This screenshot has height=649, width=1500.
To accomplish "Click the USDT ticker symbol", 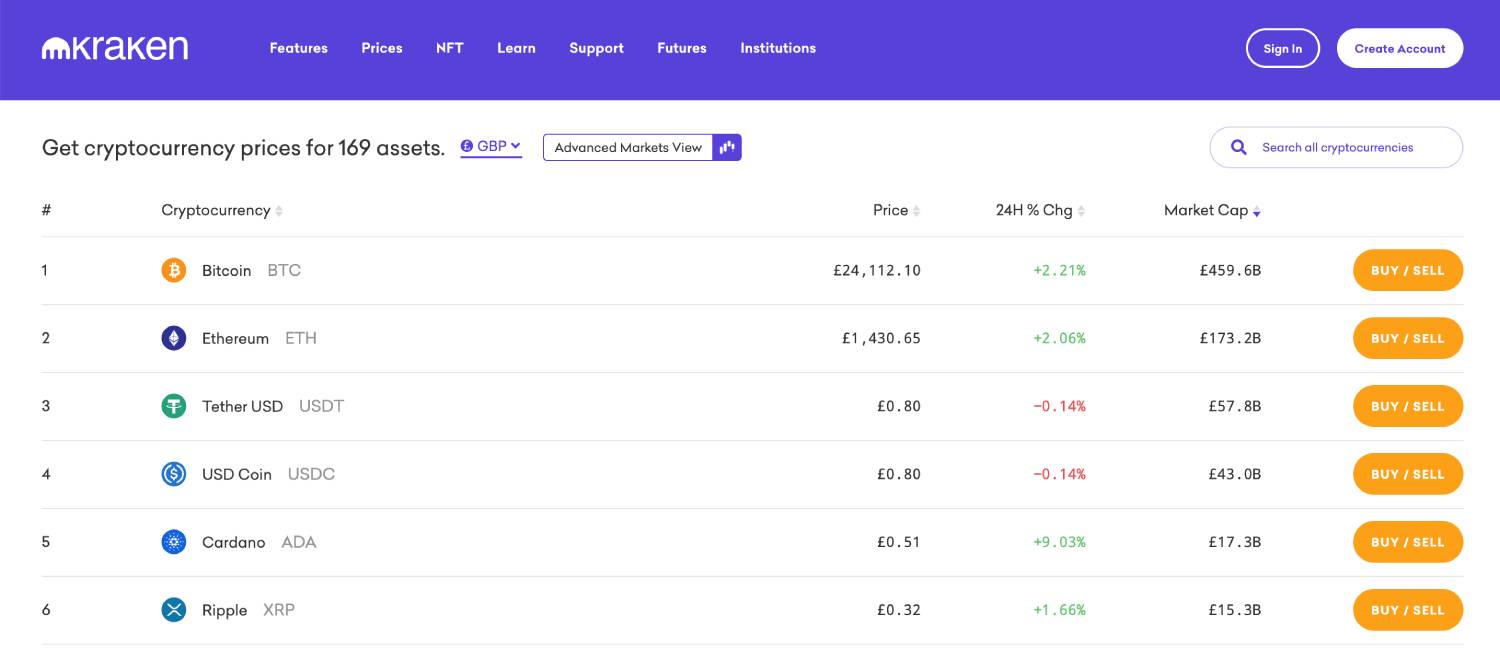I will (321, 406).
